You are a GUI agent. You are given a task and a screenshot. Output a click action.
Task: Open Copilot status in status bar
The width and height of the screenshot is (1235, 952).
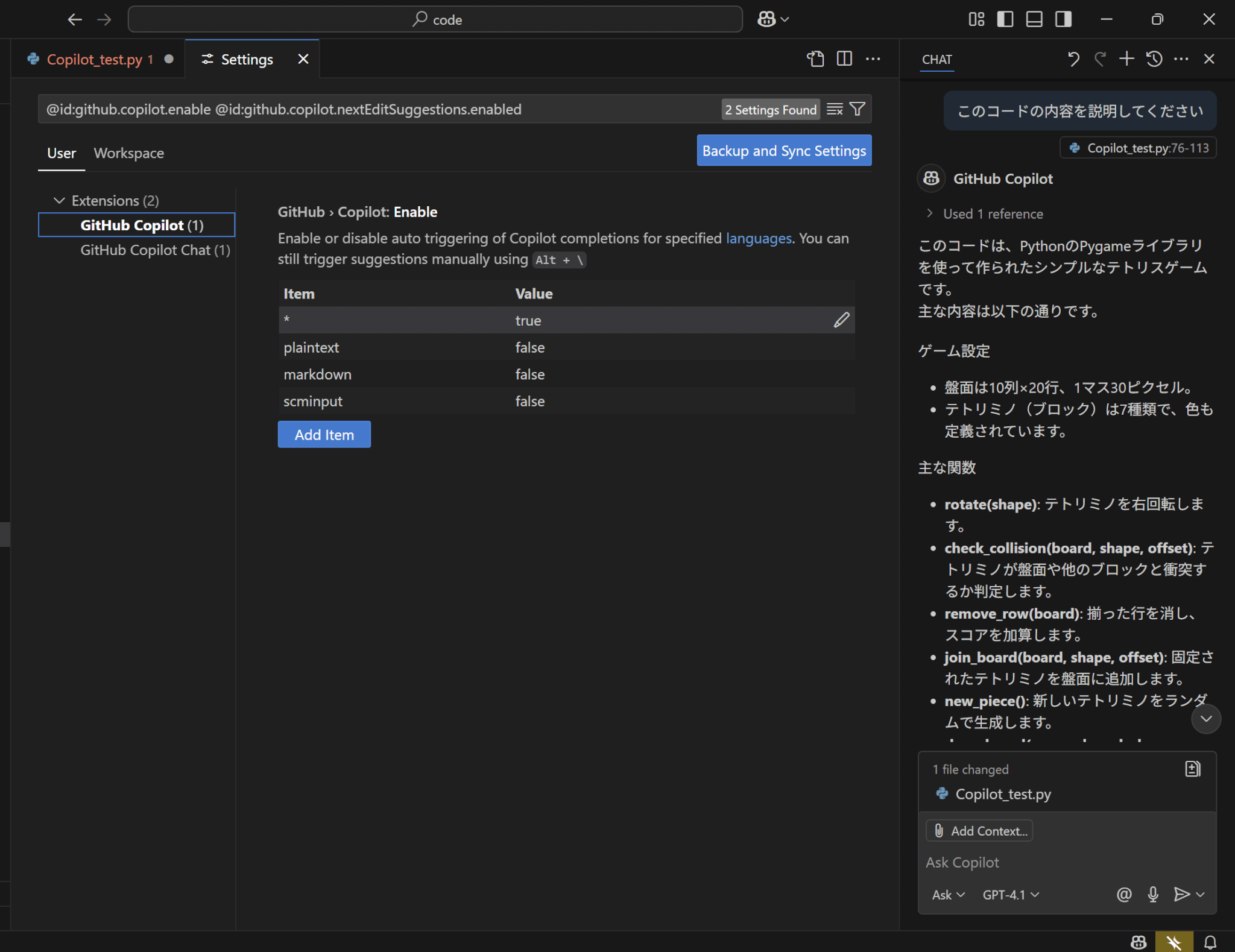[x=1139, y=942]
